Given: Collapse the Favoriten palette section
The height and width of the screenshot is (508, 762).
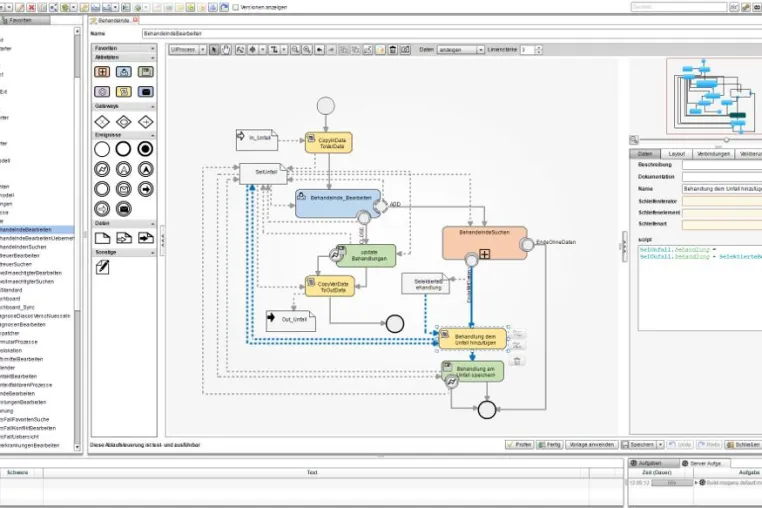Looking at the screenshot, I should (x=153, y=49).
